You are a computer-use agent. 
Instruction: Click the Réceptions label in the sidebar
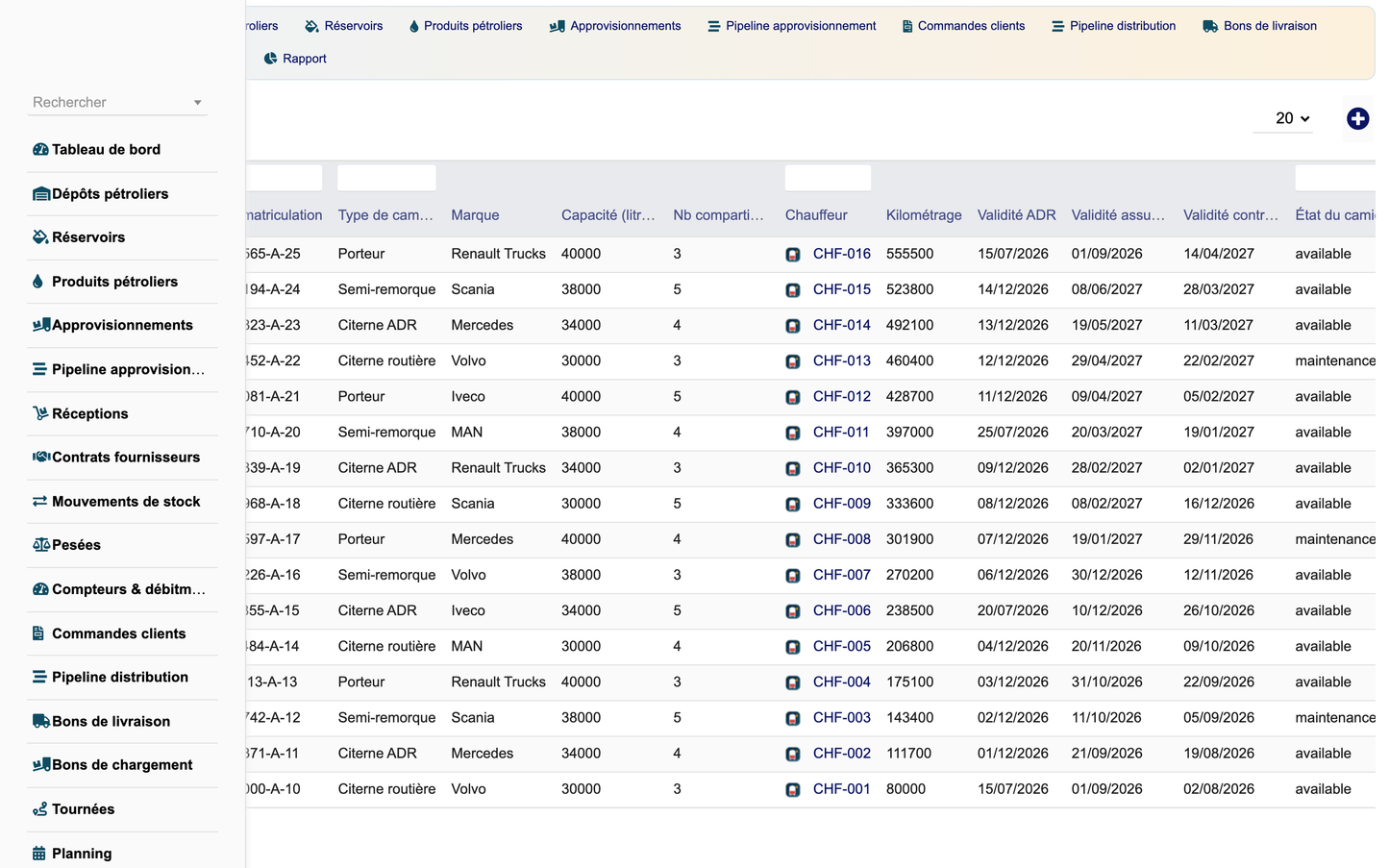[x=89, y=413]
